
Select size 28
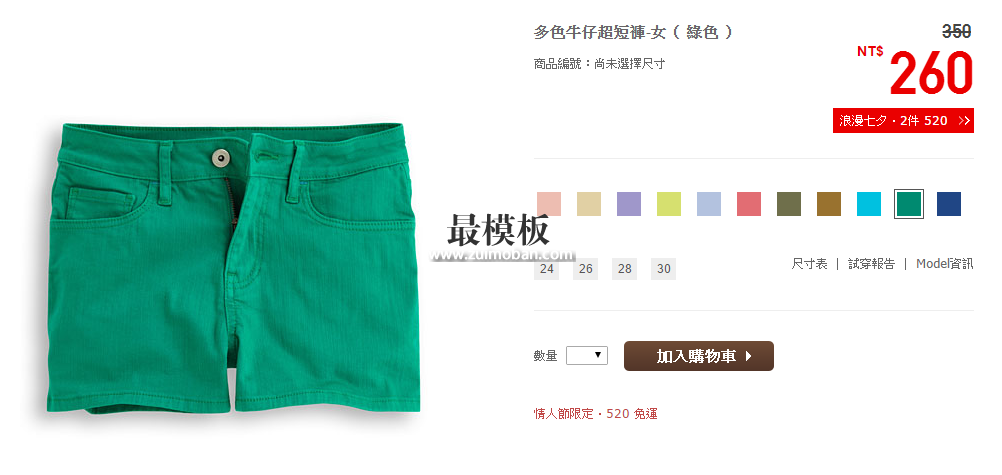pos(624,269)
